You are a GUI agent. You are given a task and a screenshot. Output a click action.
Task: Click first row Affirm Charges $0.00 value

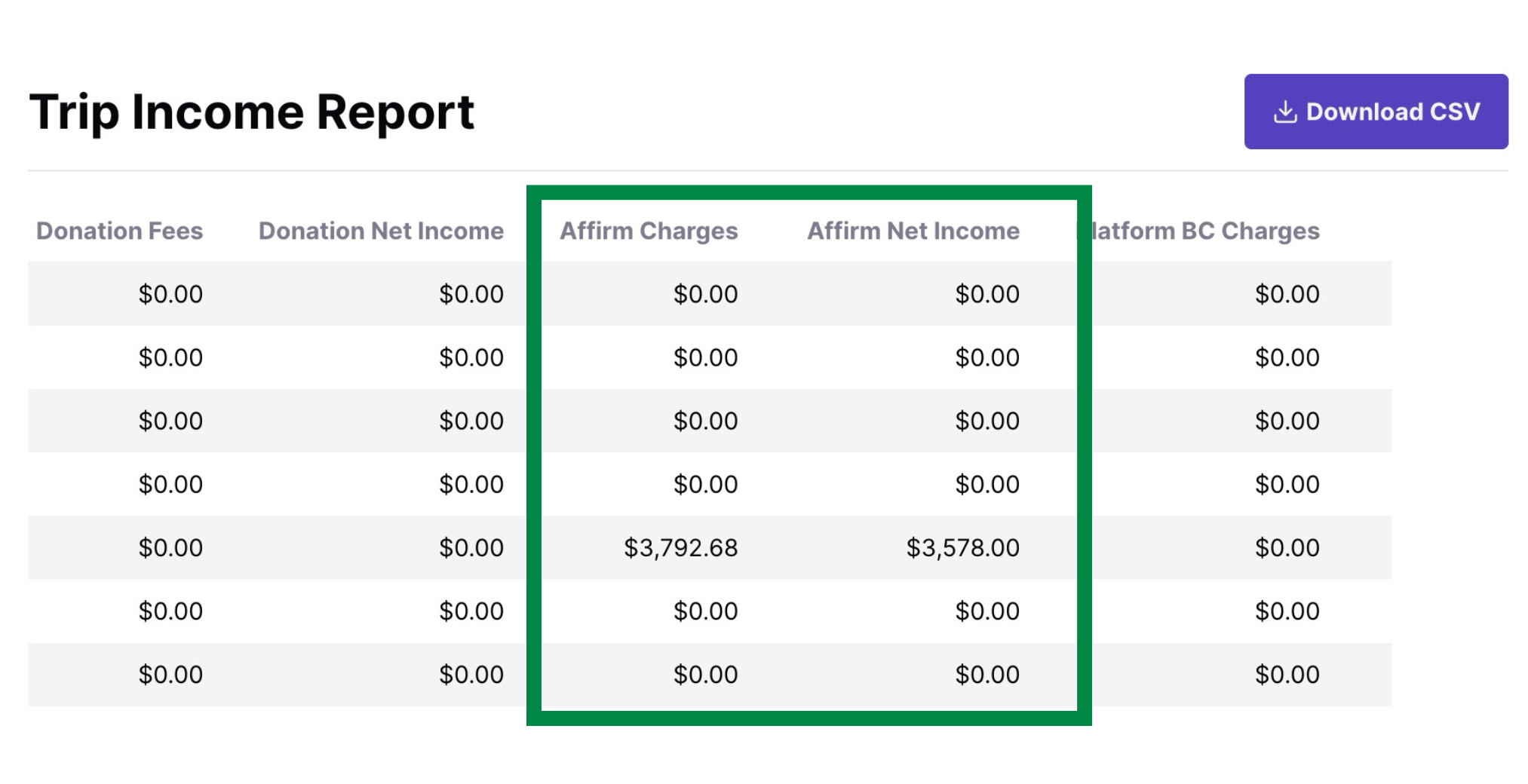[706, 294]
